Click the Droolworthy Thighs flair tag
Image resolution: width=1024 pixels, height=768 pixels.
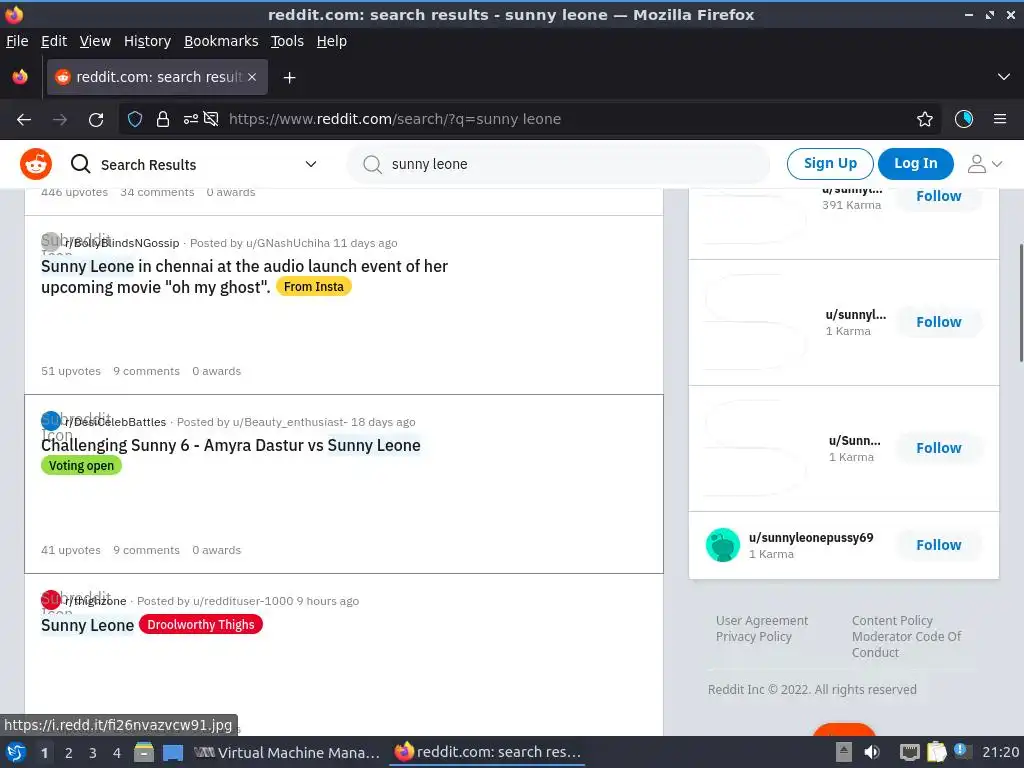[x=201, y=625]
